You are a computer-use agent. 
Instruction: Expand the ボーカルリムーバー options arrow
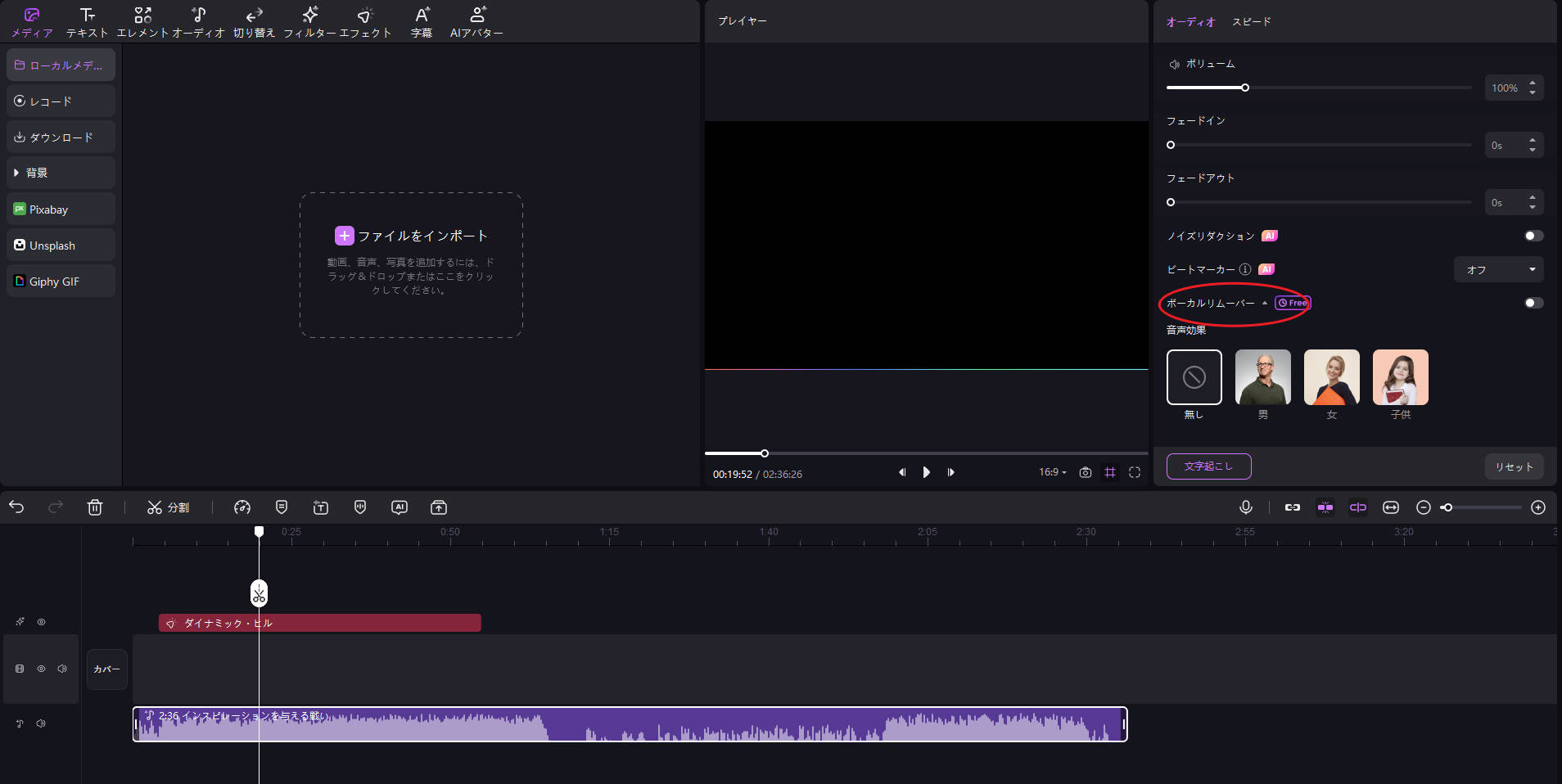tap(1265, 303)
